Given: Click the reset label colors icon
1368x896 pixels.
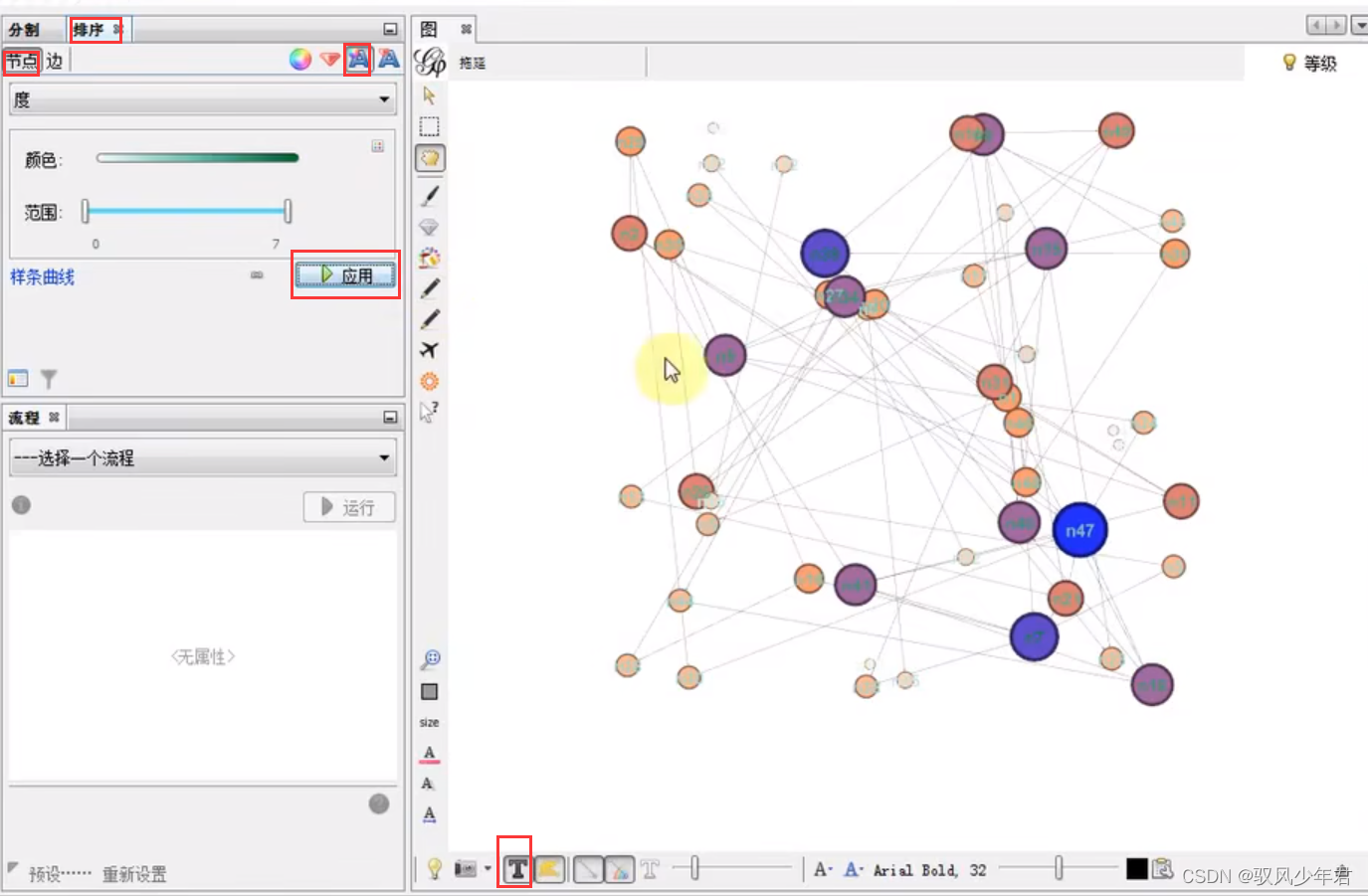Looking at the screenshot, I should click(x=429, y=754).
